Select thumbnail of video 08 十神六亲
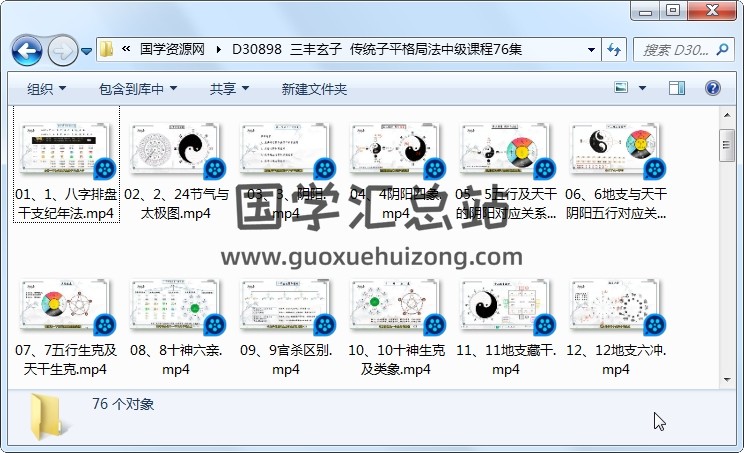 click(x=175, y=305)
